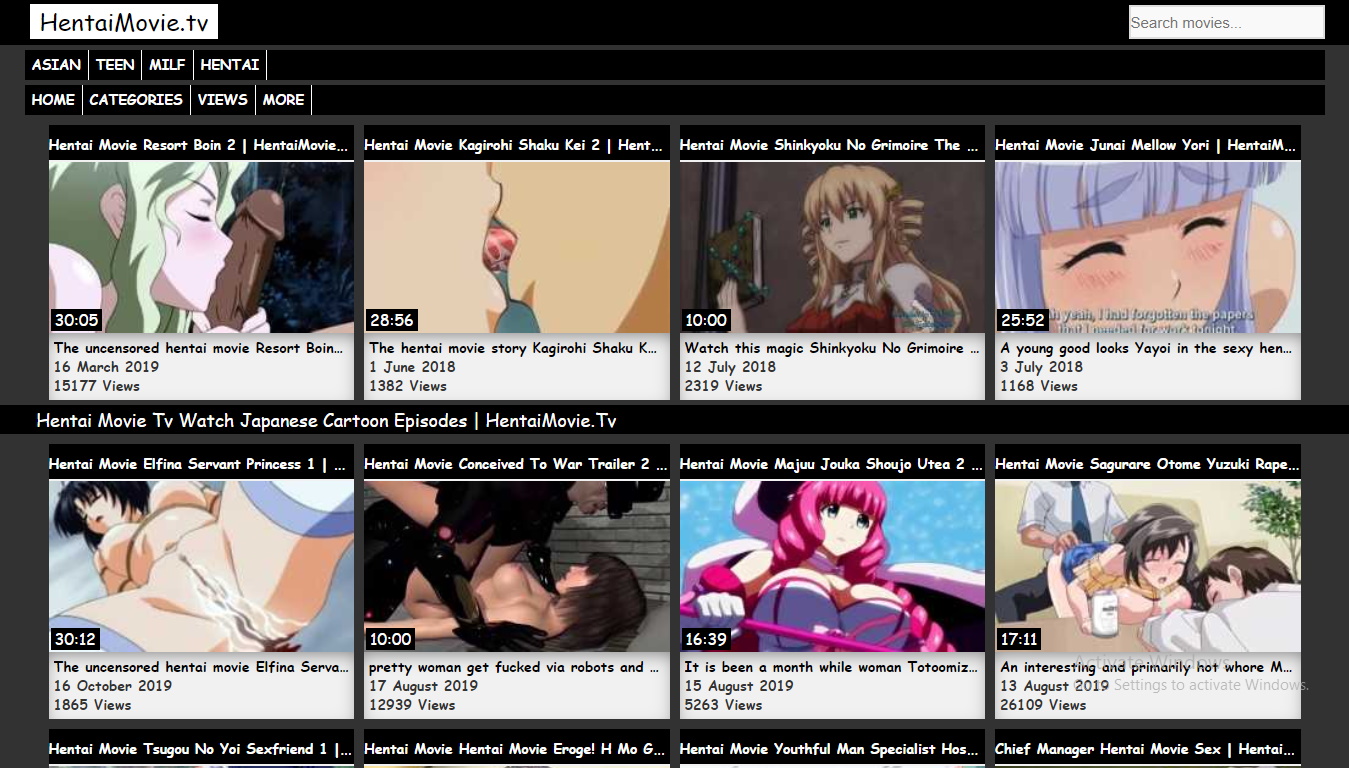Open the HENTAI category tab
Screen dimensions: 1349x768
pyautogui.click(x=230, y=65)
